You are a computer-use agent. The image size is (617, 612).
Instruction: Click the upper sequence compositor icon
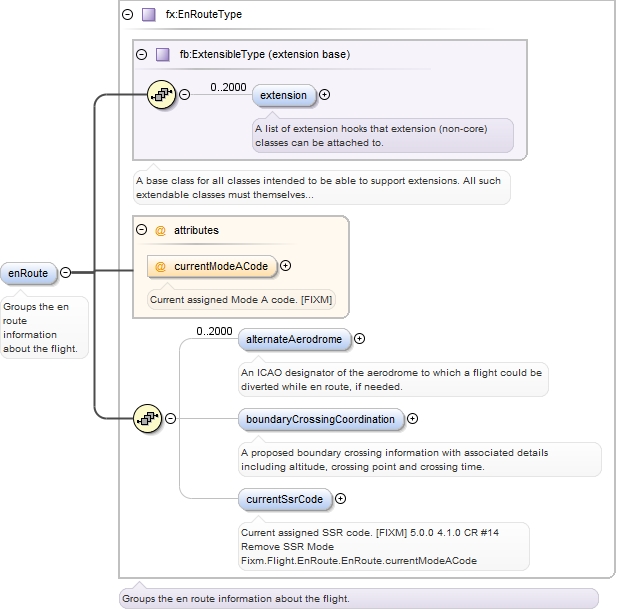click(161, 95)
